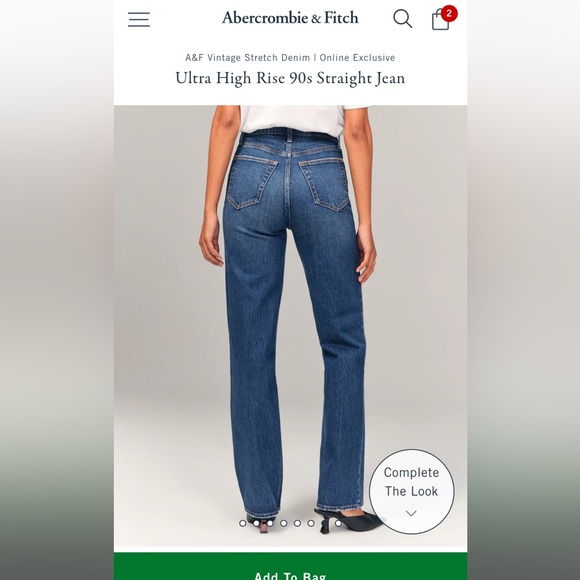Open the jeans product photo
Viewport: 580px width, 580px height.
(x=290, y=326)
